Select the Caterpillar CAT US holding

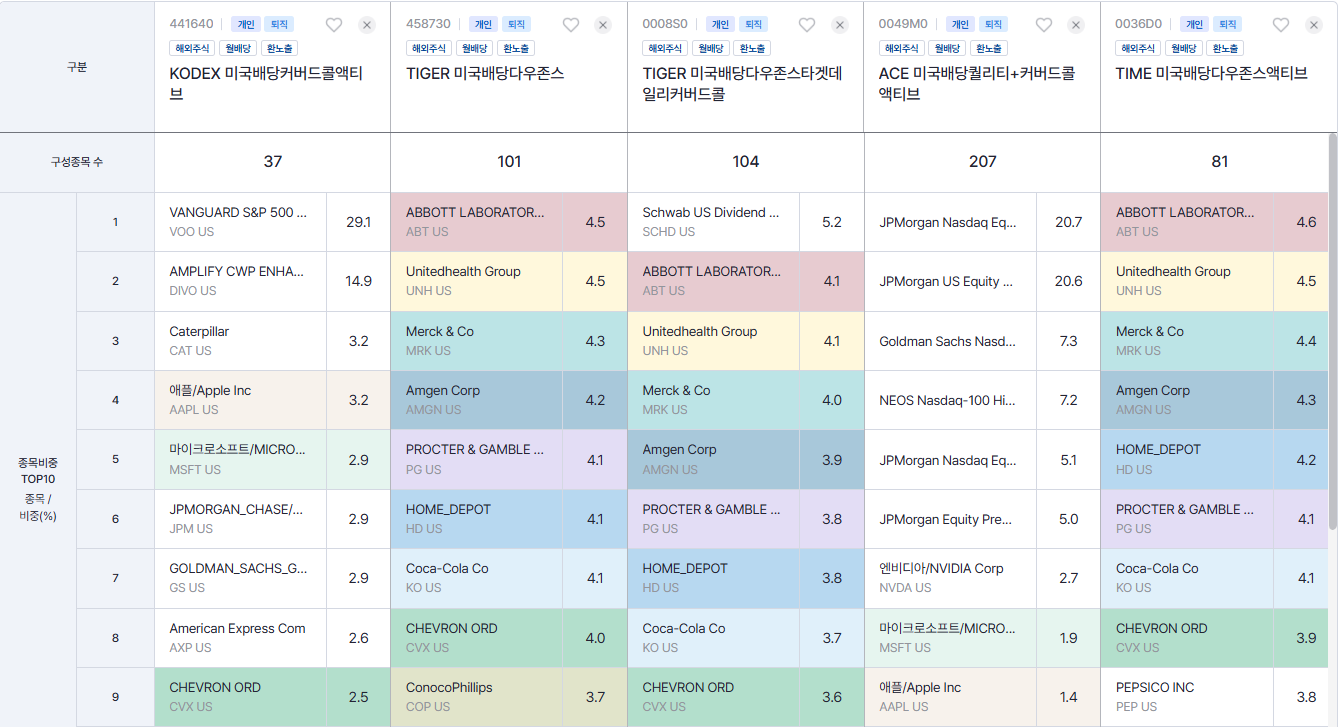(x=240, y=341)
